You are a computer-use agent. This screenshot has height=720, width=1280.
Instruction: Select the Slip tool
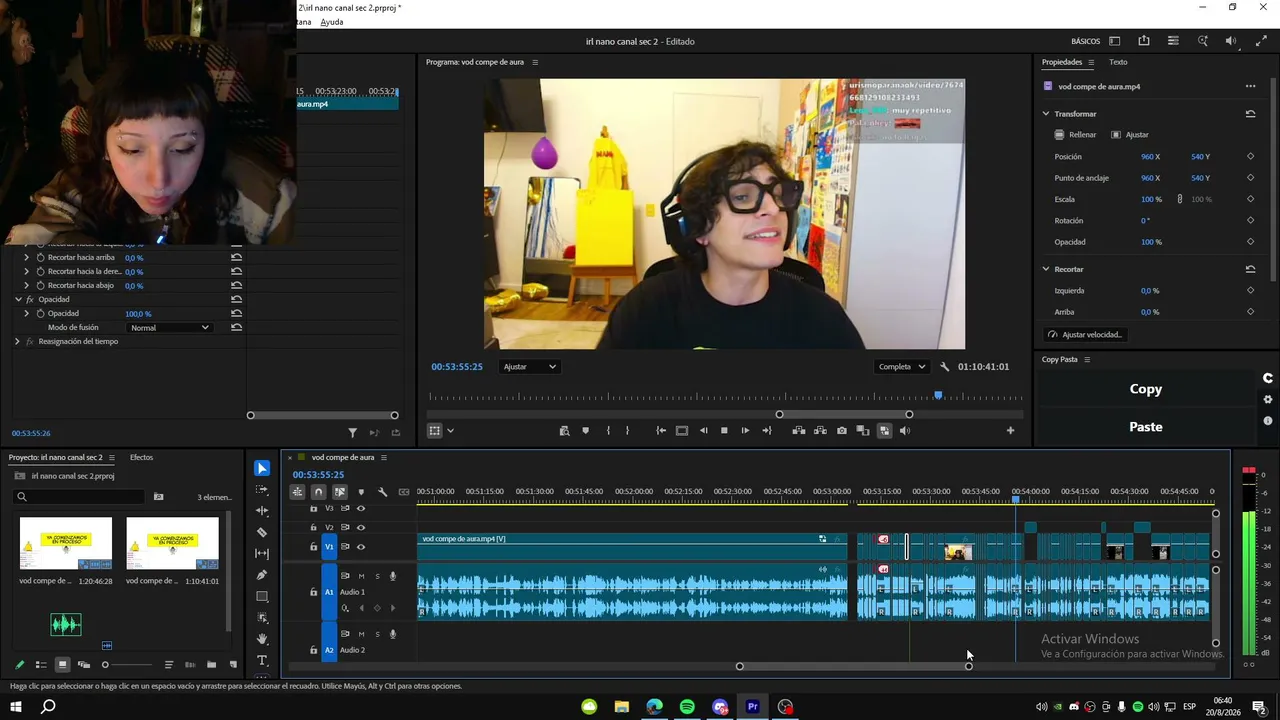[262, 553]
